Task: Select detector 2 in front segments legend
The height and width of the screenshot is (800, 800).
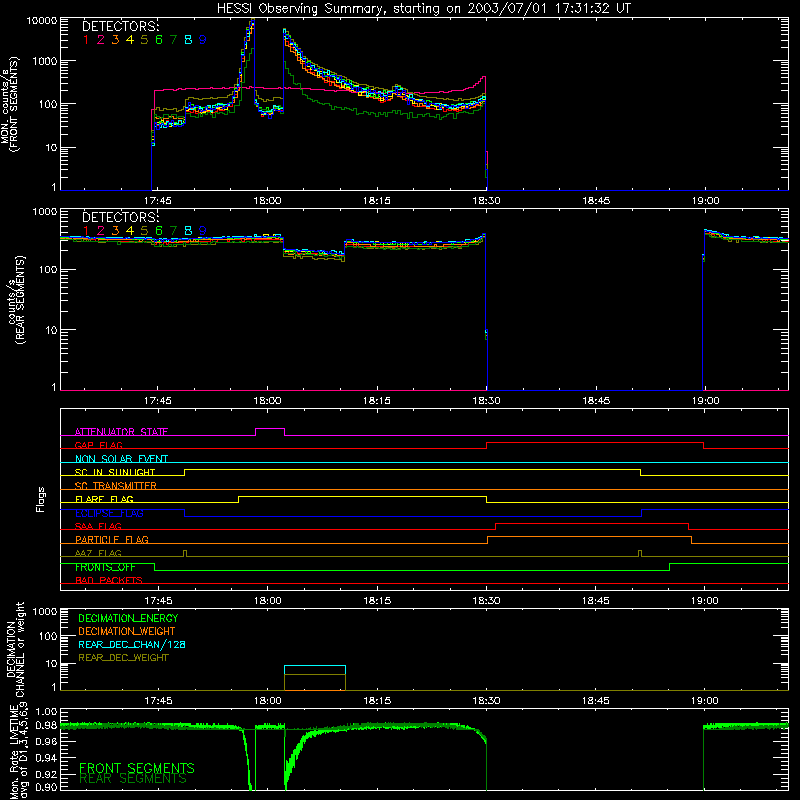Action: point(101,40)
